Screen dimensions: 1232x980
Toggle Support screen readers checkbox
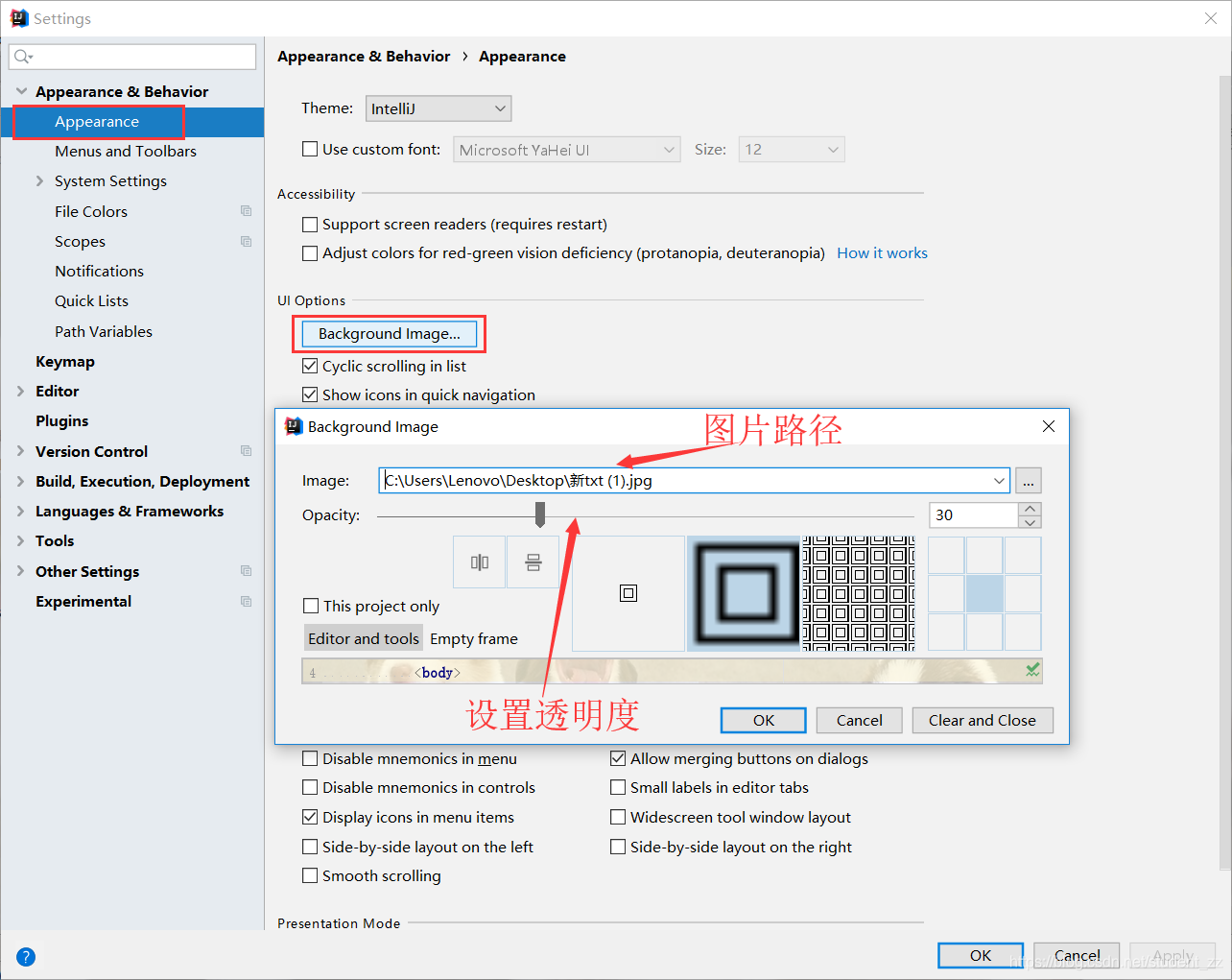[x=310, y=225]
